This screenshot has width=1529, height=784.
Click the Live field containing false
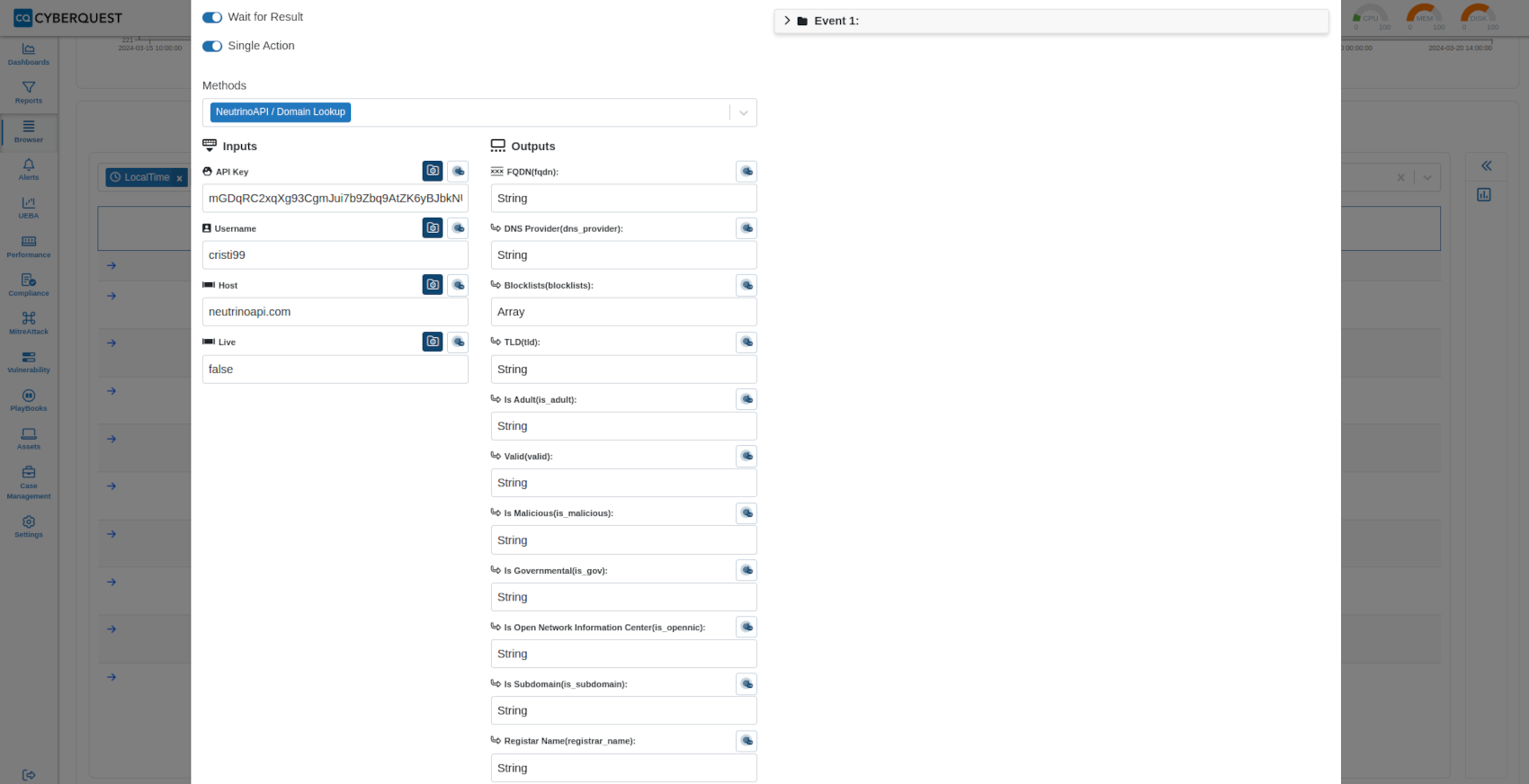[335, 370]
